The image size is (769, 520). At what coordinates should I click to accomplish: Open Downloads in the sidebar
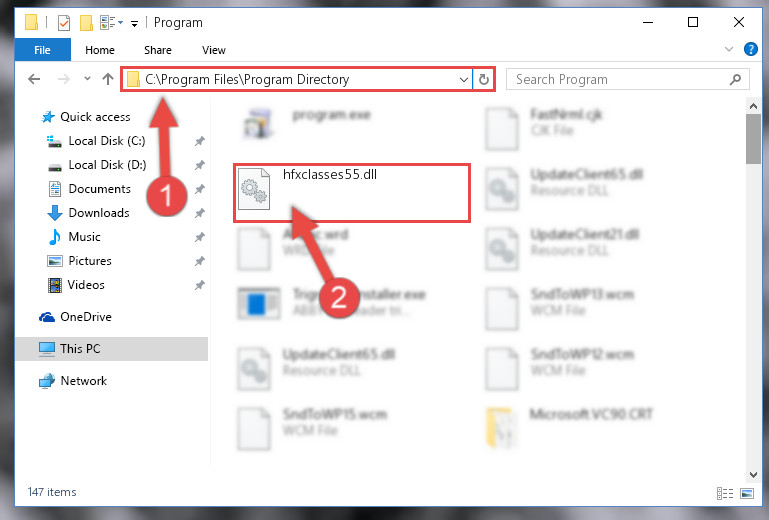99,213
